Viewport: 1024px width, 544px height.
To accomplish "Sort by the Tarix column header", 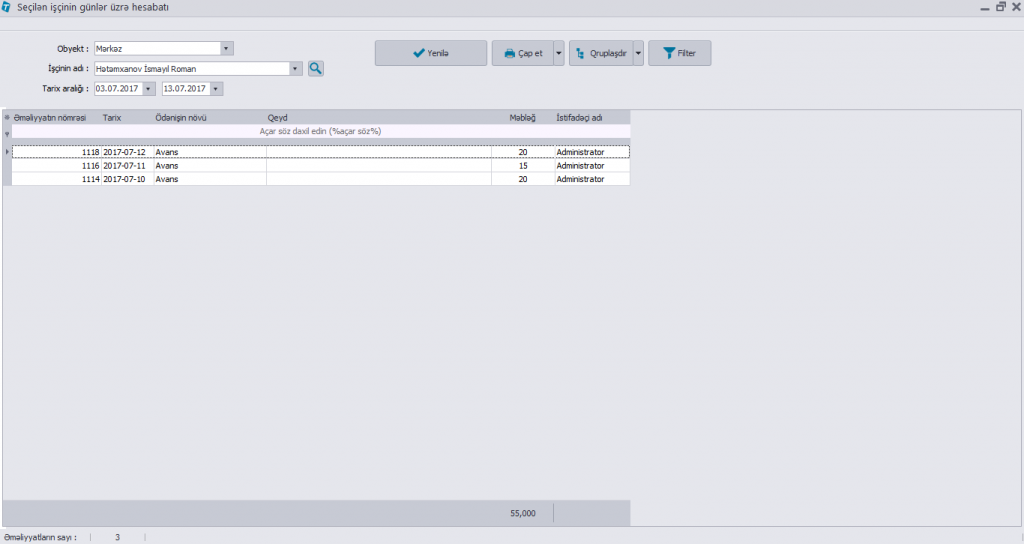I will coord(112,117).
